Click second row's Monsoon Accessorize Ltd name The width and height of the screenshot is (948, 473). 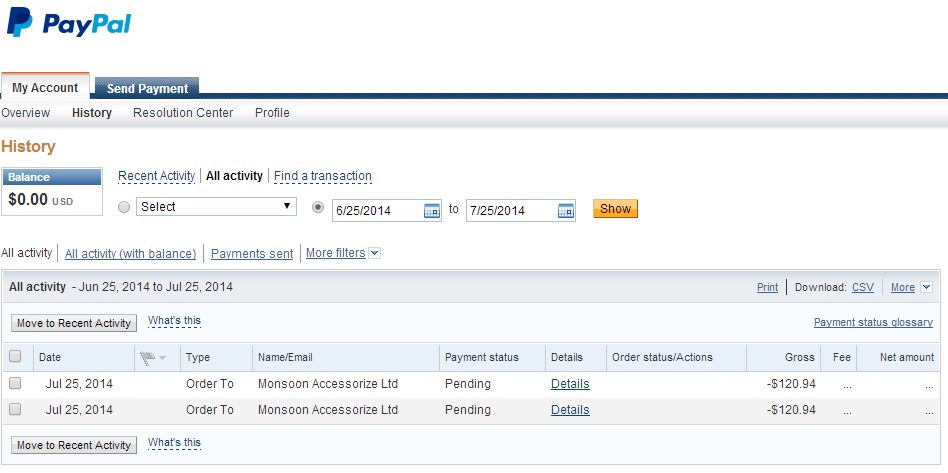pyautogui.click(x=328, y=410)
